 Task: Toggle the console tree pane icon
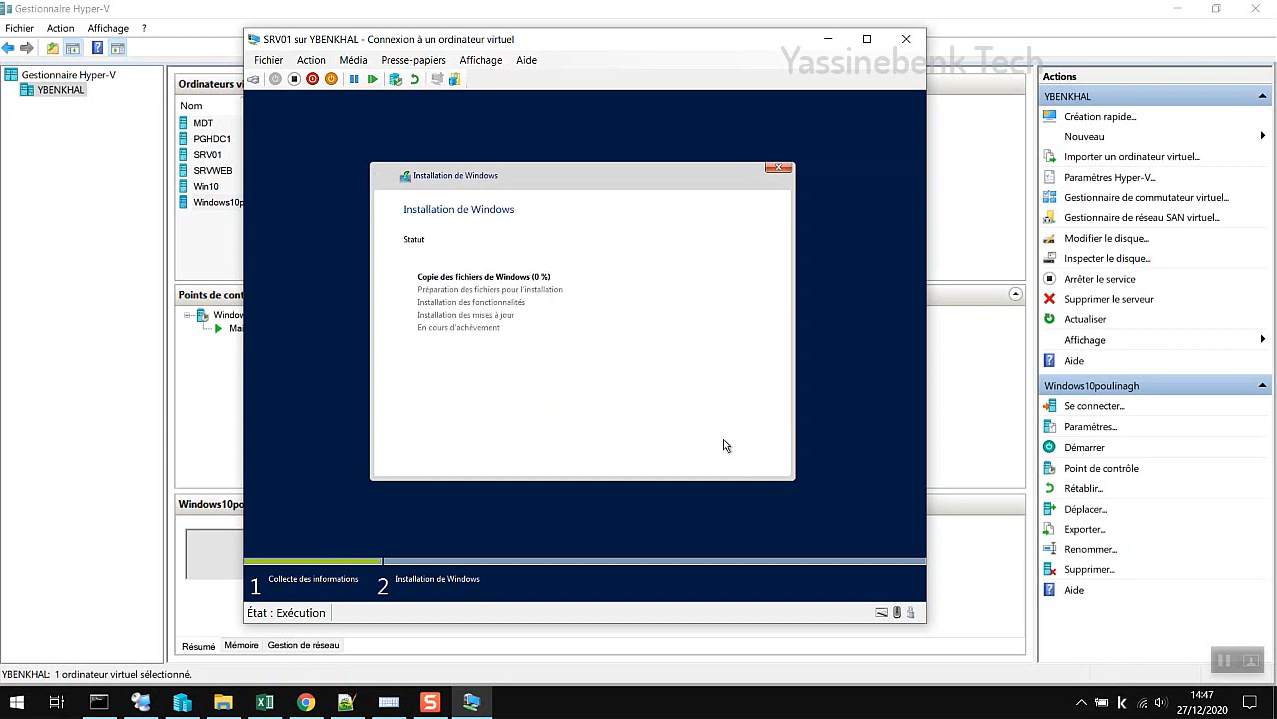coord(73,48)
